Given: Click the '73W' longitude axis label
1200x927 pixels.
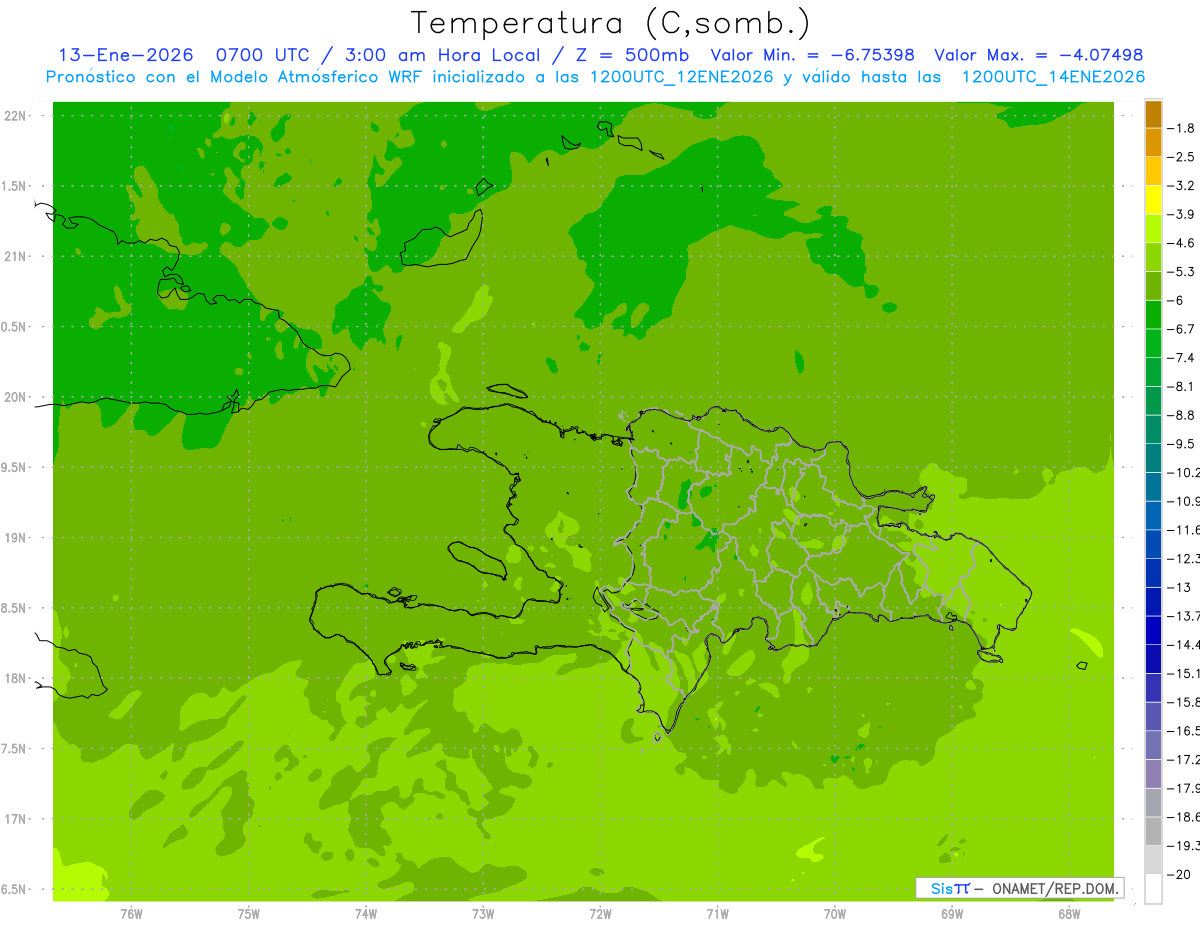Looking at the screenshot, I should pos(483,914).
